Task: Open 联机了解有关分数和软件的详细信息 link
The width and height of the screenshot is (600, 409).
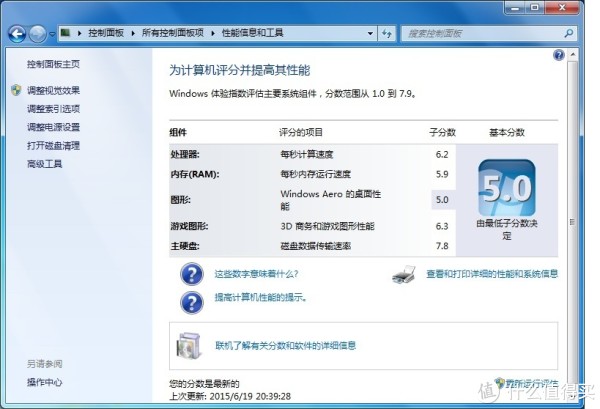Action: 286,345
